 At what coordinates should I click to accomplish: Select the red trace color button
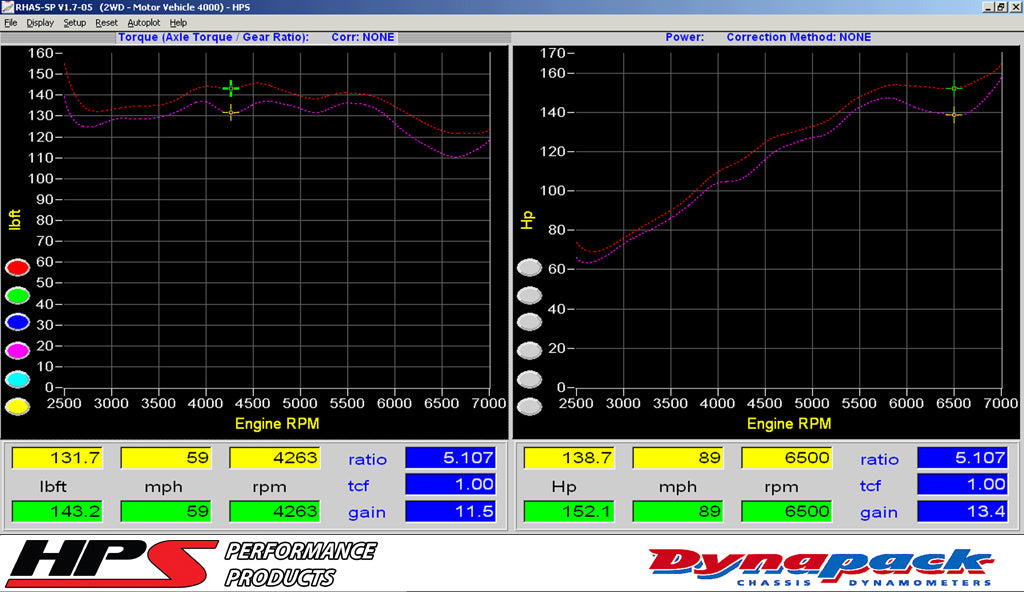16,267
